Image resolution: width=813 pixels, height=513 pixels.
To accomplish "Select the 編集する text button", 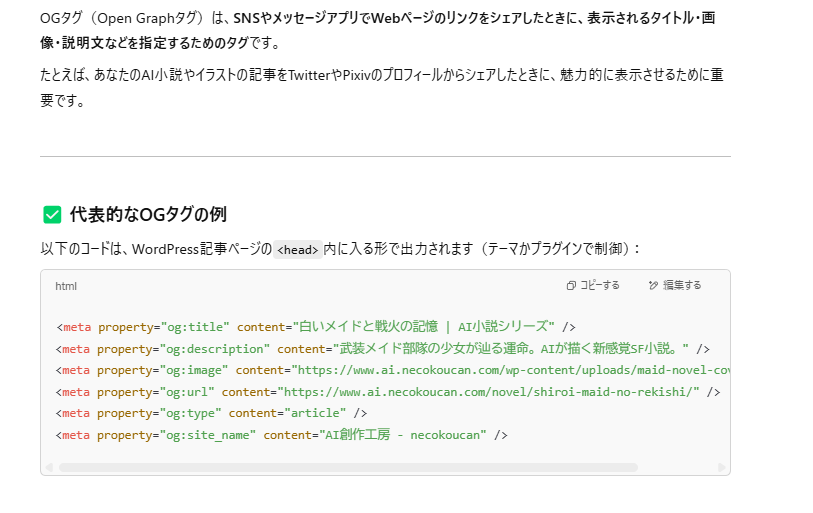I will pyautogui.click(x=675, y=285).
